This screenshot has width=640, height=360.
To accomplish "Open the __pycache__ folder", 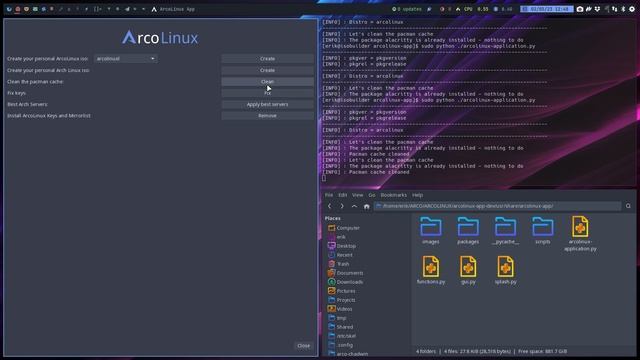I will click(505, 229).
